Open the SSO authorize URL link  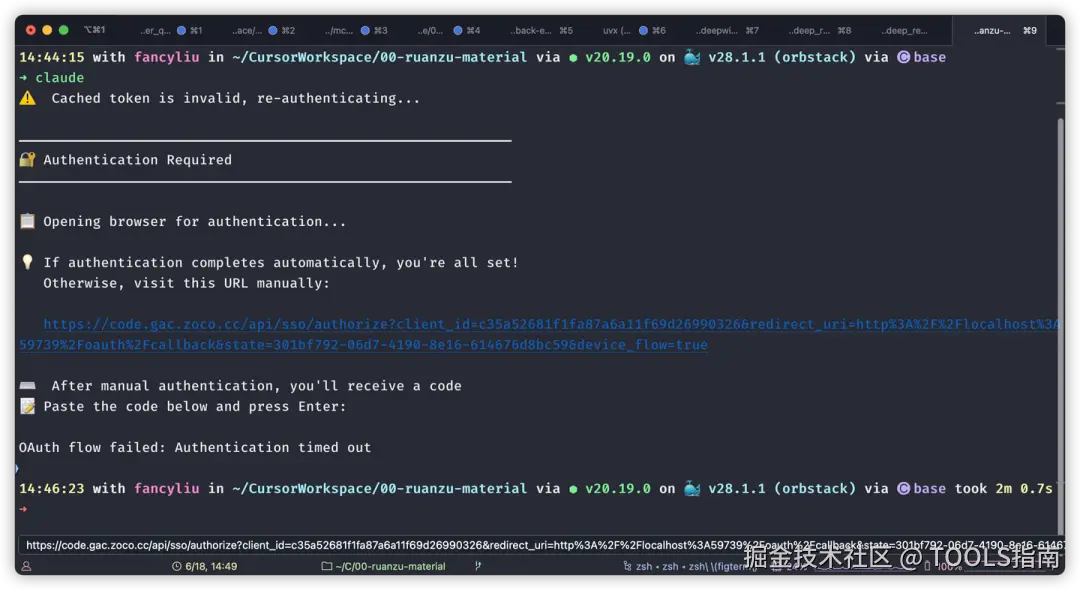(537, 334)
